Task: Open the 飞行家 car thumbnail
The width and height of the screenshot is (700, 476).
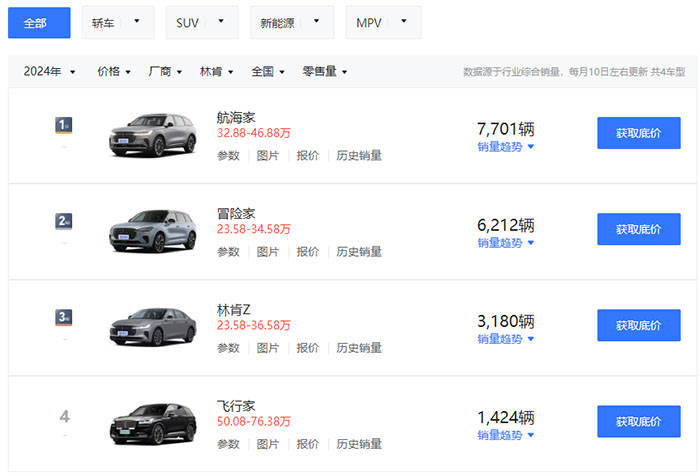Action: (153, 424)
